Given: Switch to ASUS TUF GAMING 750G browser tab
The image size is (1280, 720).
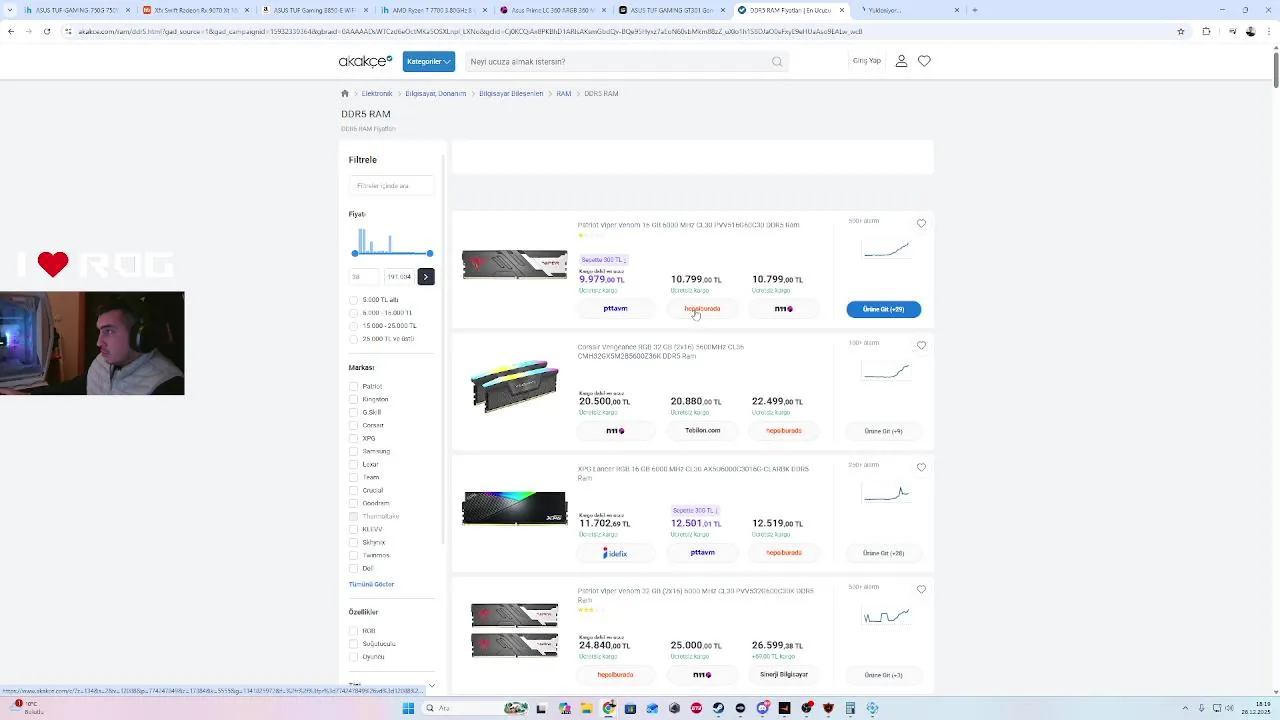Looking at the screenshot, I should point(76,10).
